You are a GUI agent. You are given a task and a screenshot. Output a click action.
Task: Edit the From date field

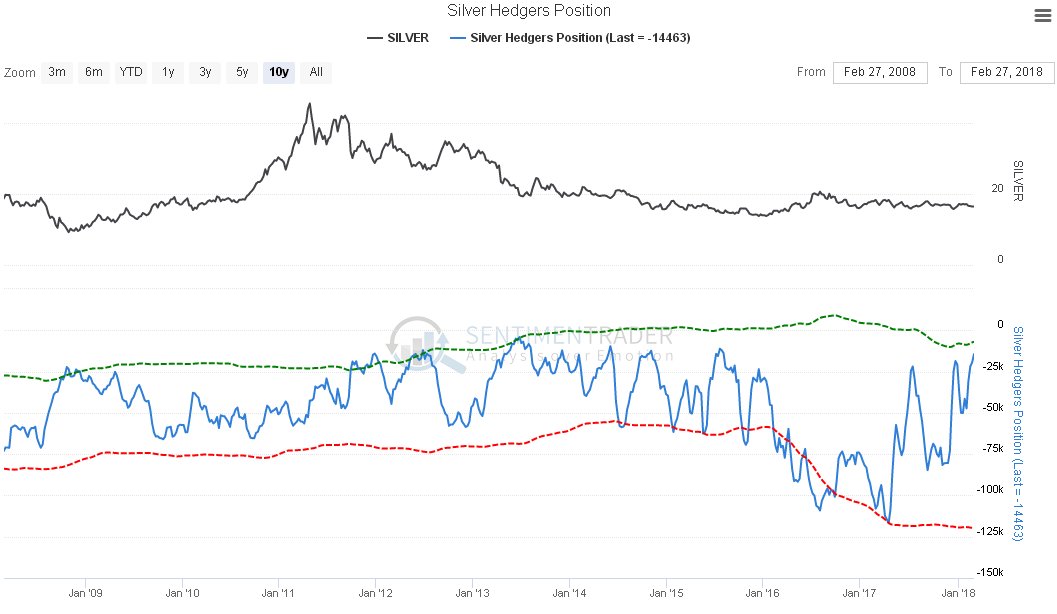point(880,72)
